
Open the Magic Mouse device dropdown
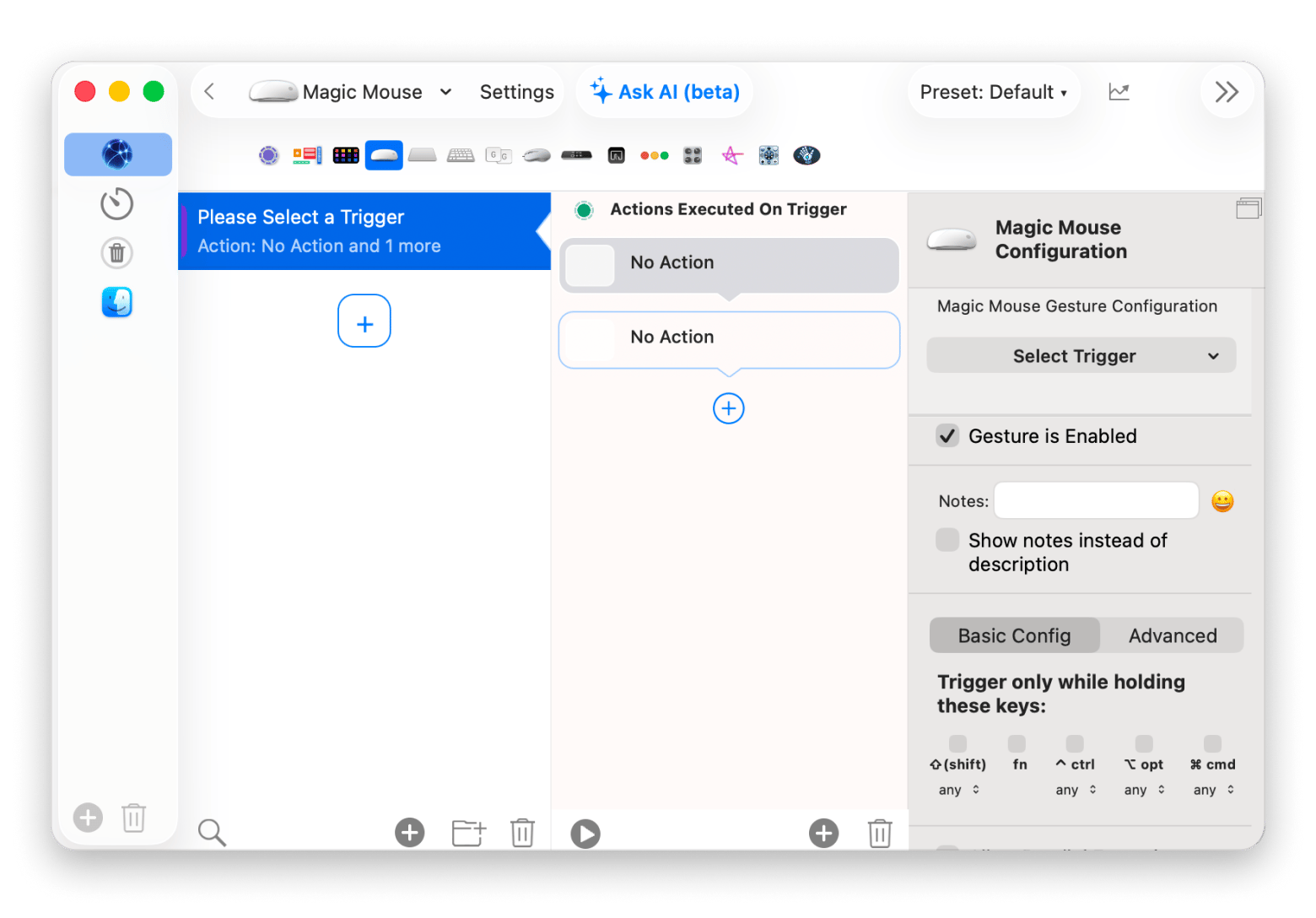(x=351, y=91)
